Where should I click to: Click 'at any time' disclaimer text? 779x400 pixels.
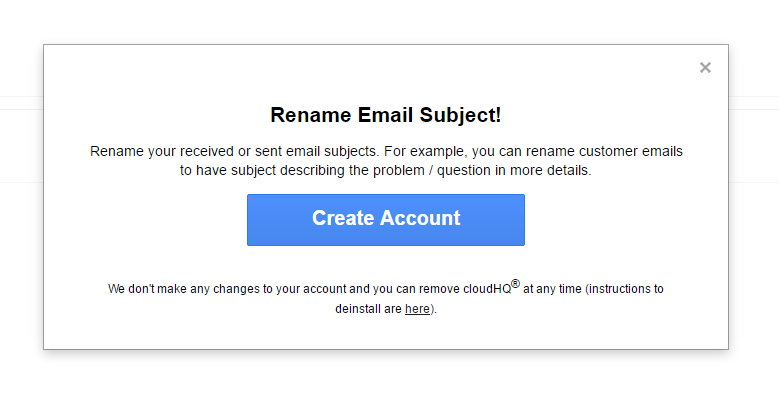coord(552,289)
